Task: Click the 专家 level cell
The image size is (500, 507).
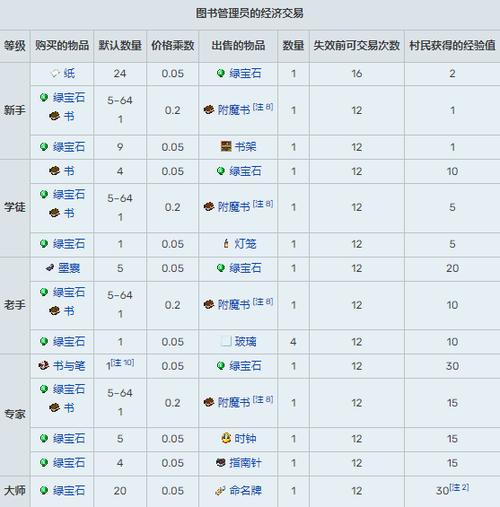Action: 15,414
